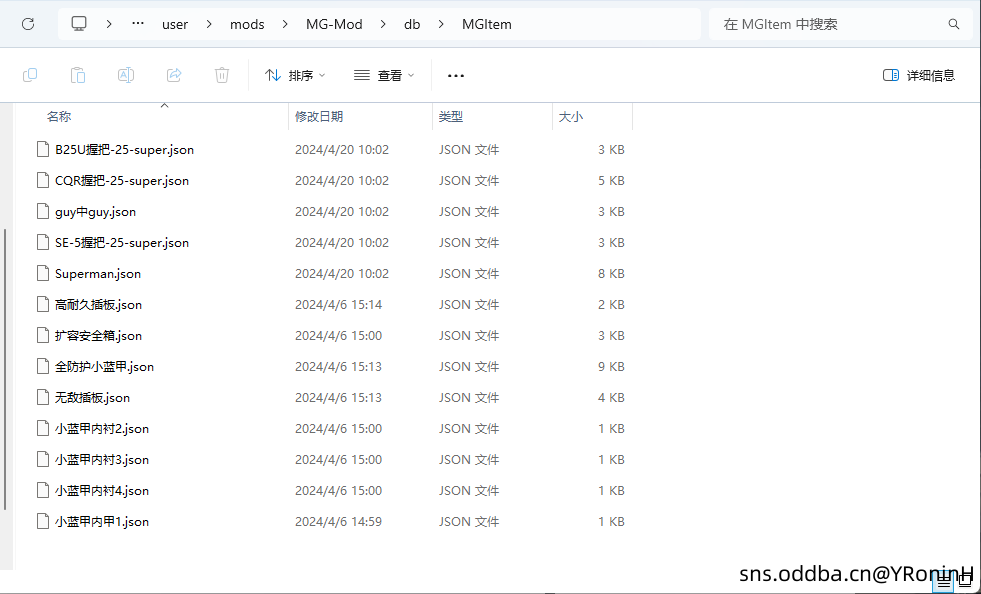Click the Delete trash icon
The height and width of the screenshot is (594, 981).
[221, 75]
